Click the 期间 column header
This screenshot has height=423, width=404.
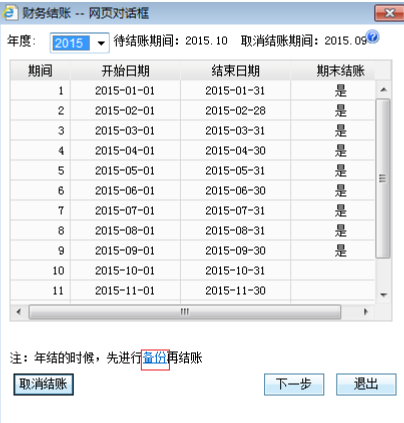40,71
